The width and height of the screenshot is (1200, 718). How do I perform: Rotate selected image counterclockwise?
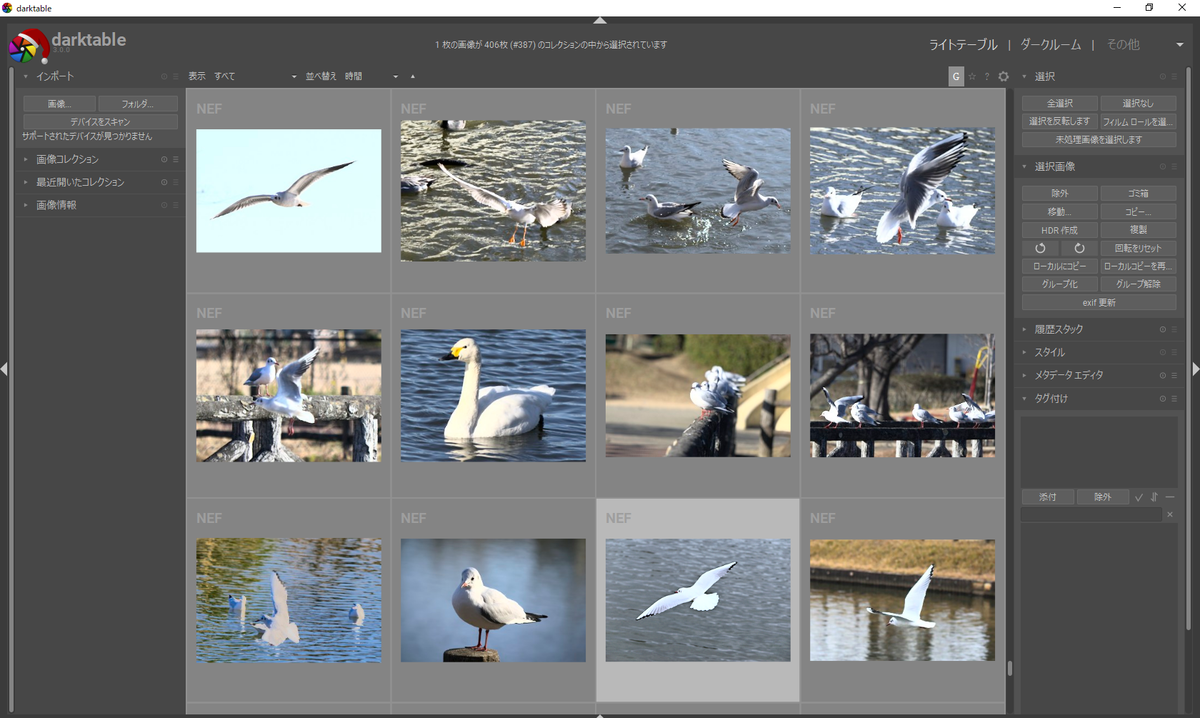[x=1040, y=248]
